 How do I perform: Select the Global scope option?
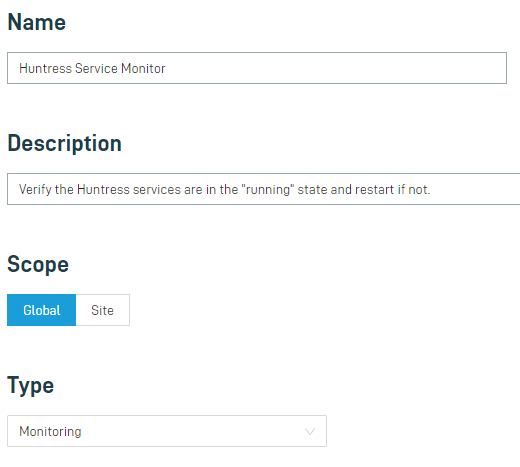(42, 310)
